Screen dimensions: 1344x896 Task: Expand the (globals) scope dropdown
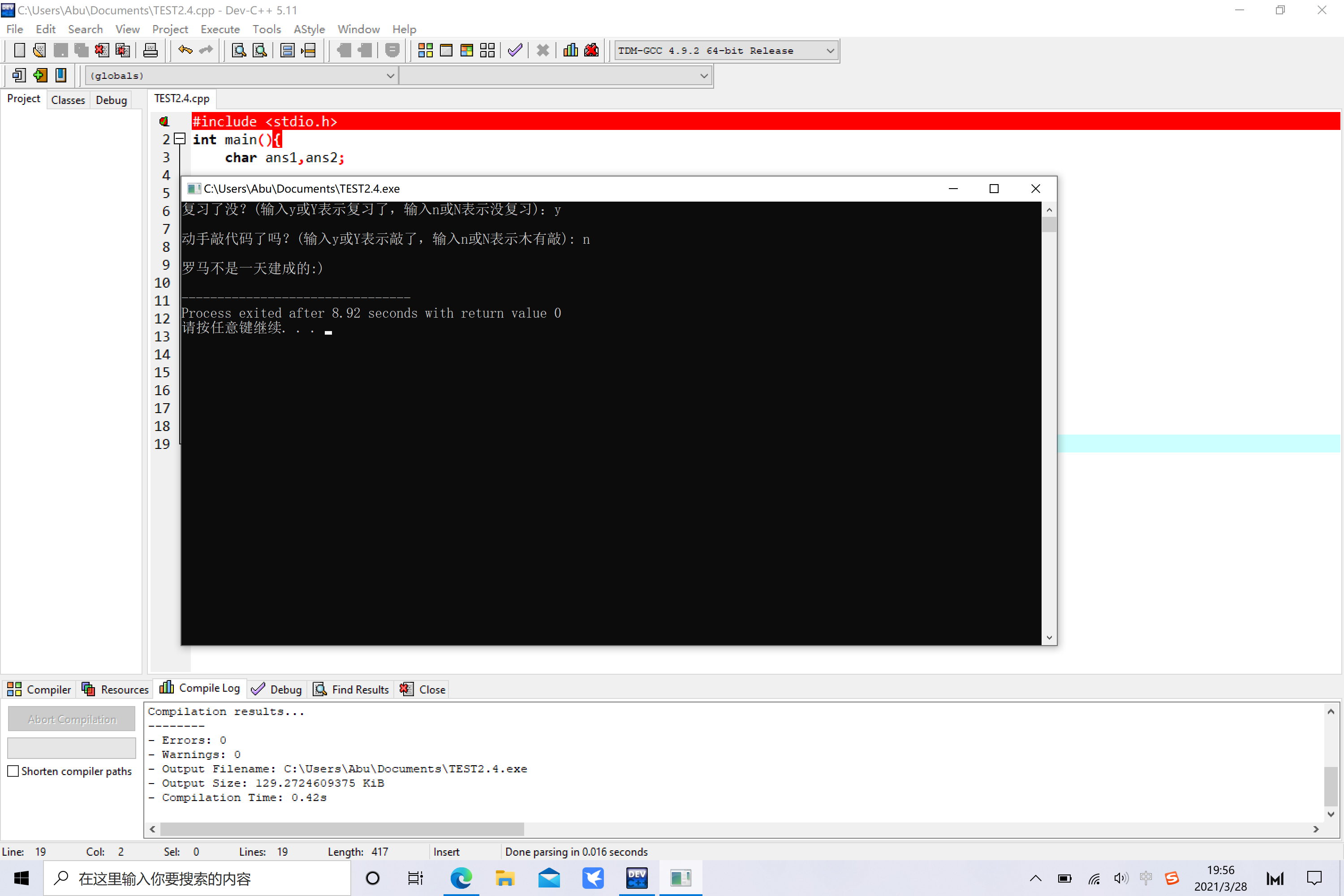390,75
